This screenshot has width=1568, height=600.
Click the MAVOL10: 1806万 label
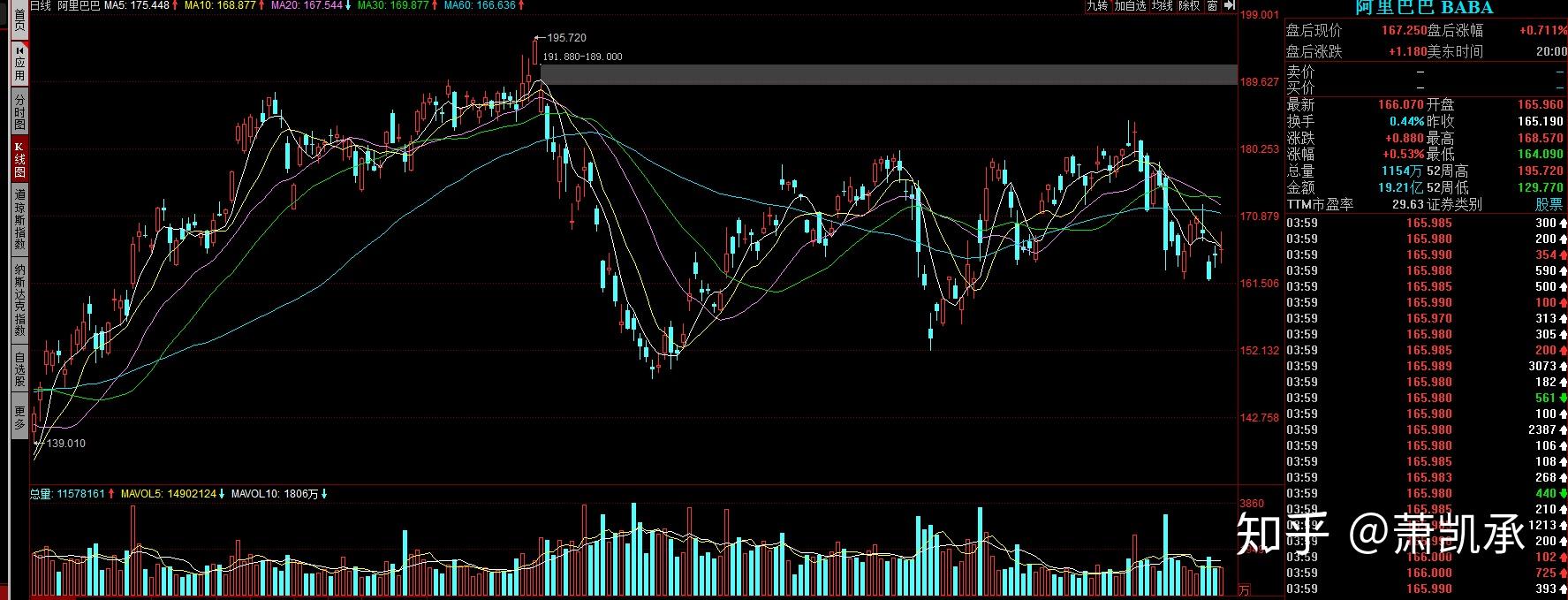click(275, 494)
